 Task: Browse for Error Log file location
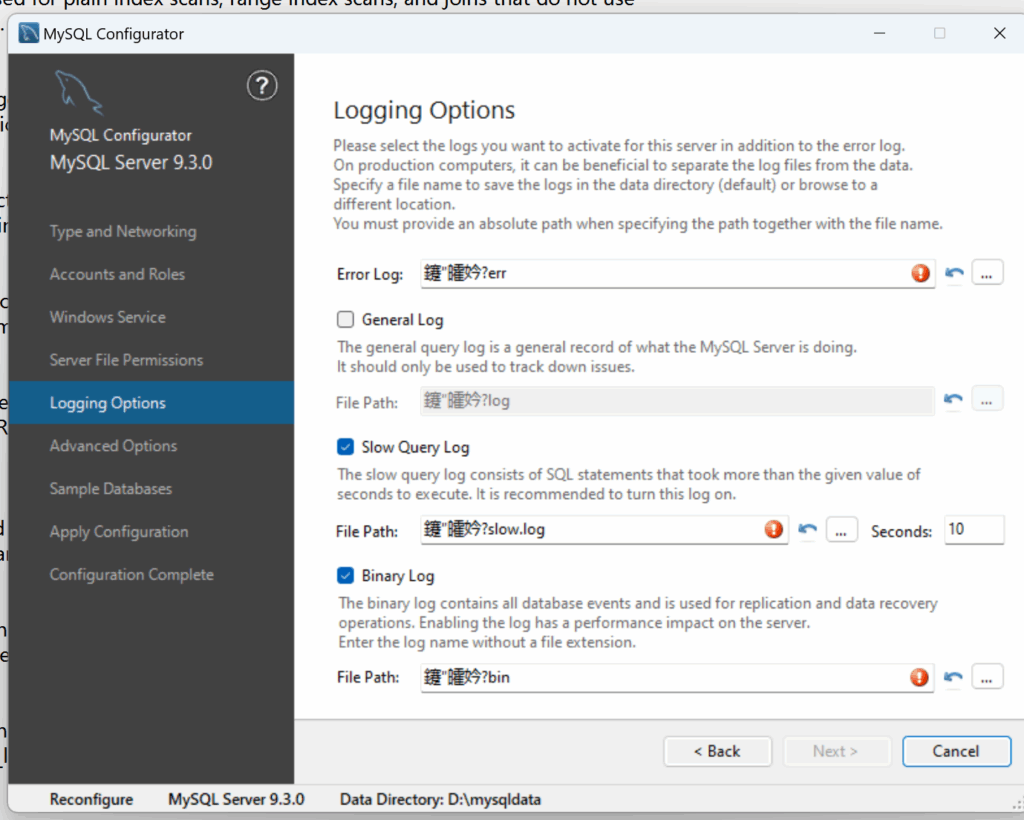pos(986,273)
